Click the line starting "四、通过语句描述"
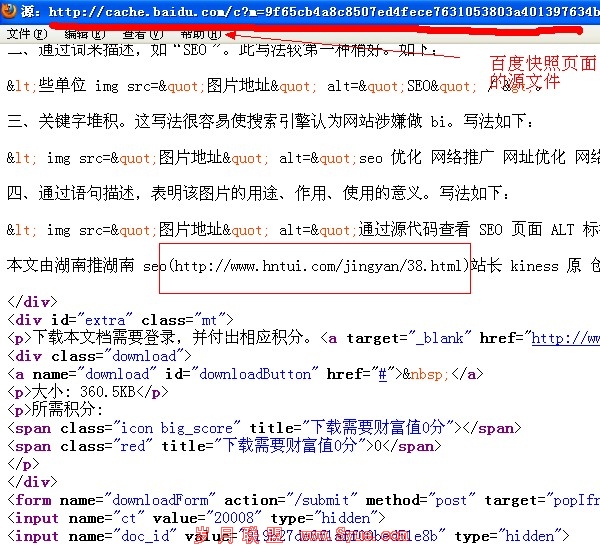This screenshot has width=600, height=545. (x=258, y=193)
